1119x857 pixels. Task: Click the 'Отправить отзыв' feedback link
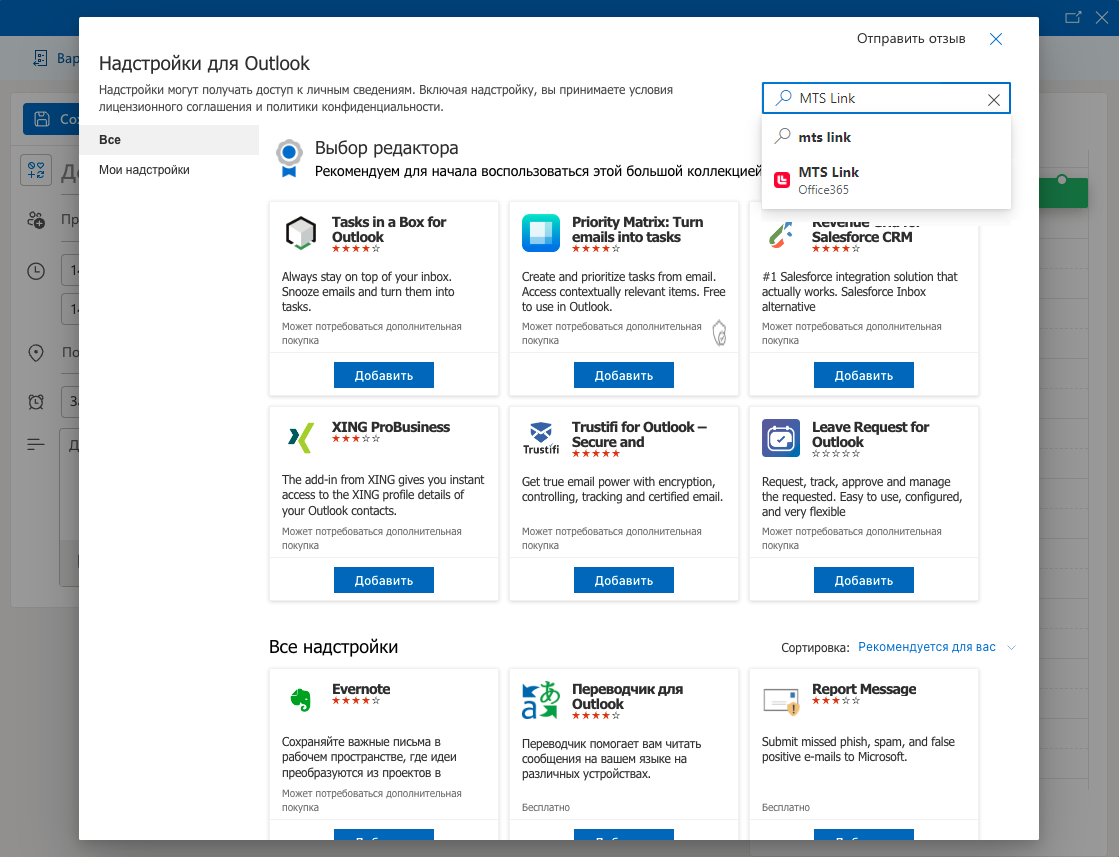coord(911,39)
